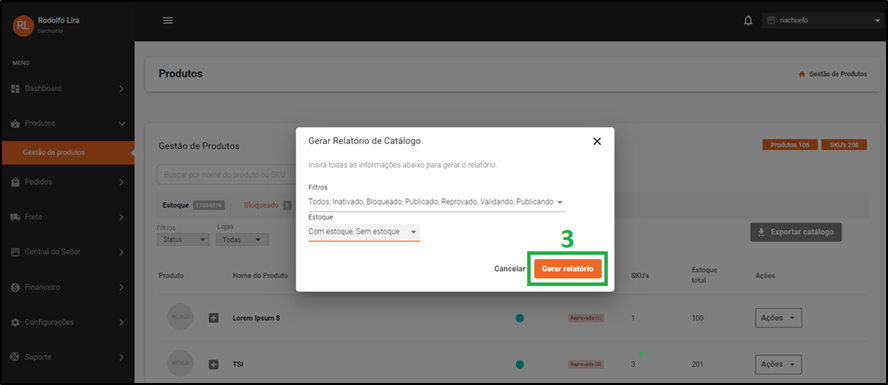Click the TSI product name
The image size is (888, 385).
(x=238, y=365)
